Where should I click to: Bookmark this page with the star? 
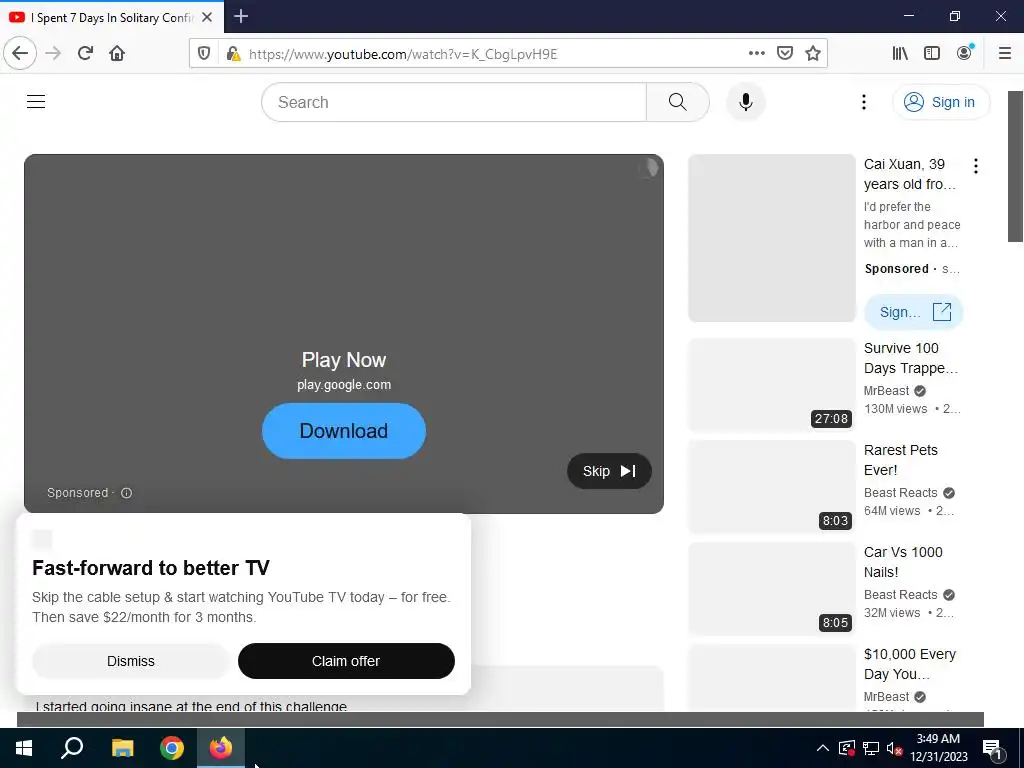point(812,53)
